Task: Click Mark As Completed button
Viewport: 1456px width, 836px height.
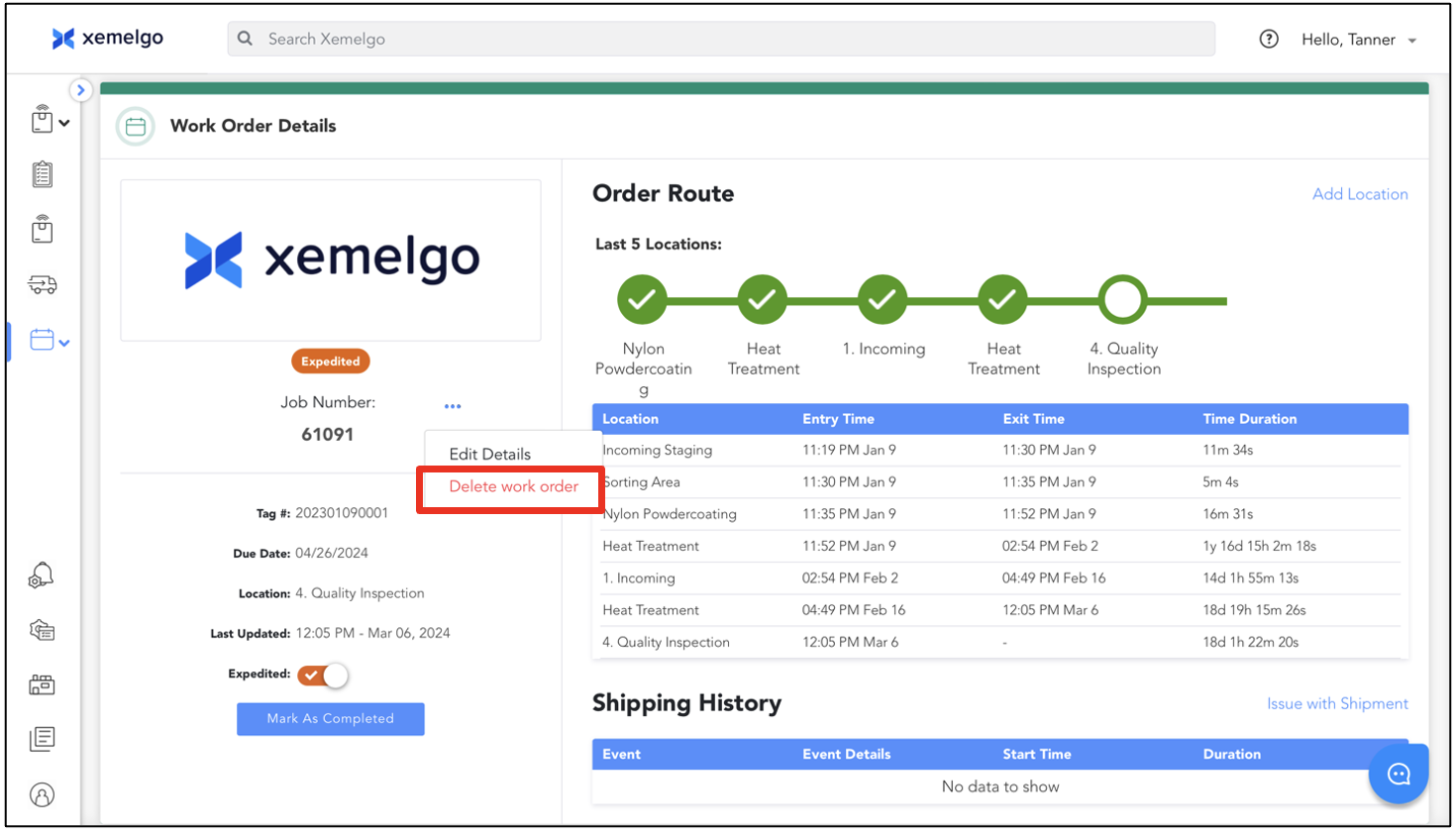Action: [331, 719]
